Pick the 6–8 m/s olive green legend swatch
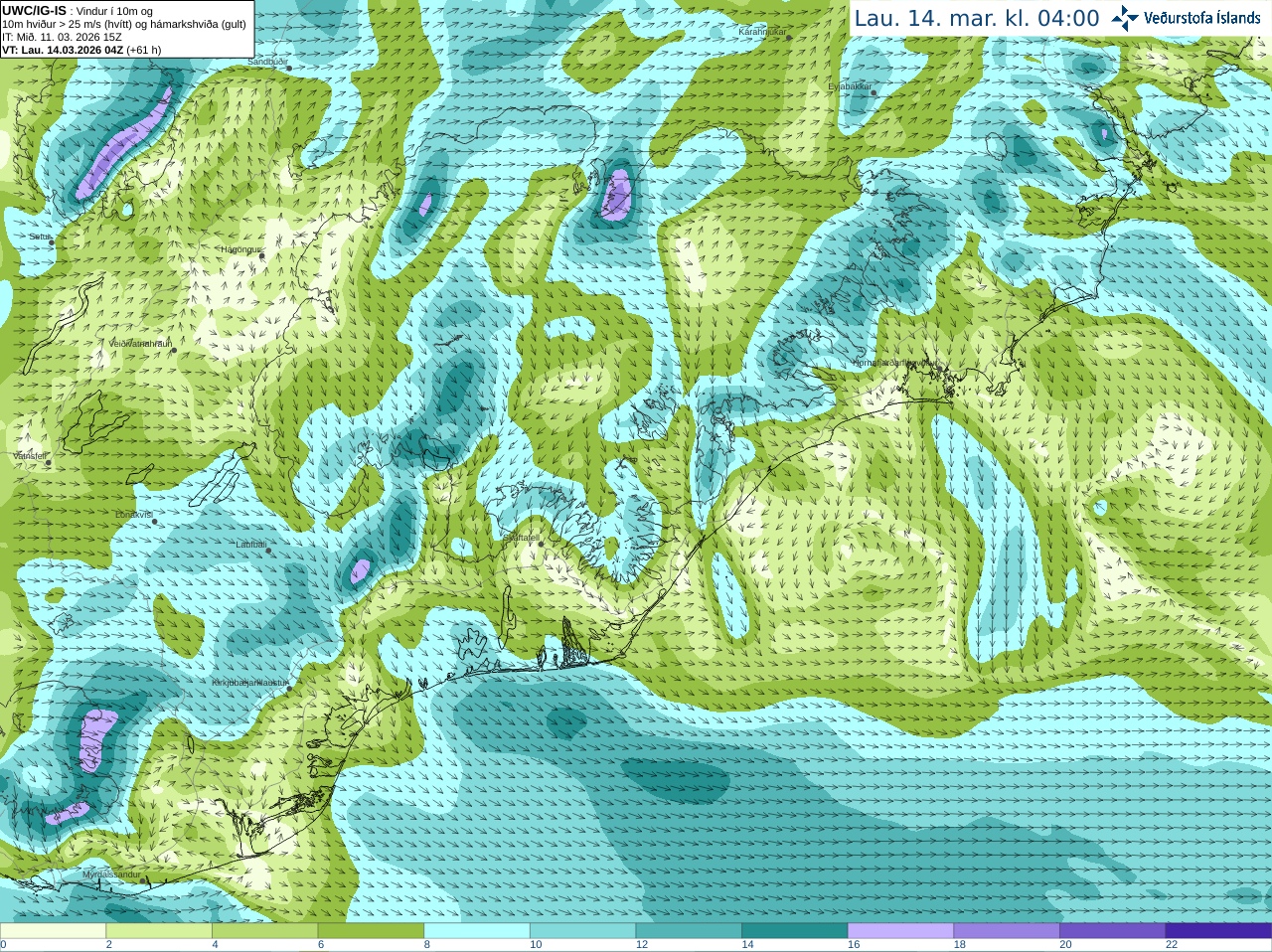1272x952 pixels. [371, 931]
